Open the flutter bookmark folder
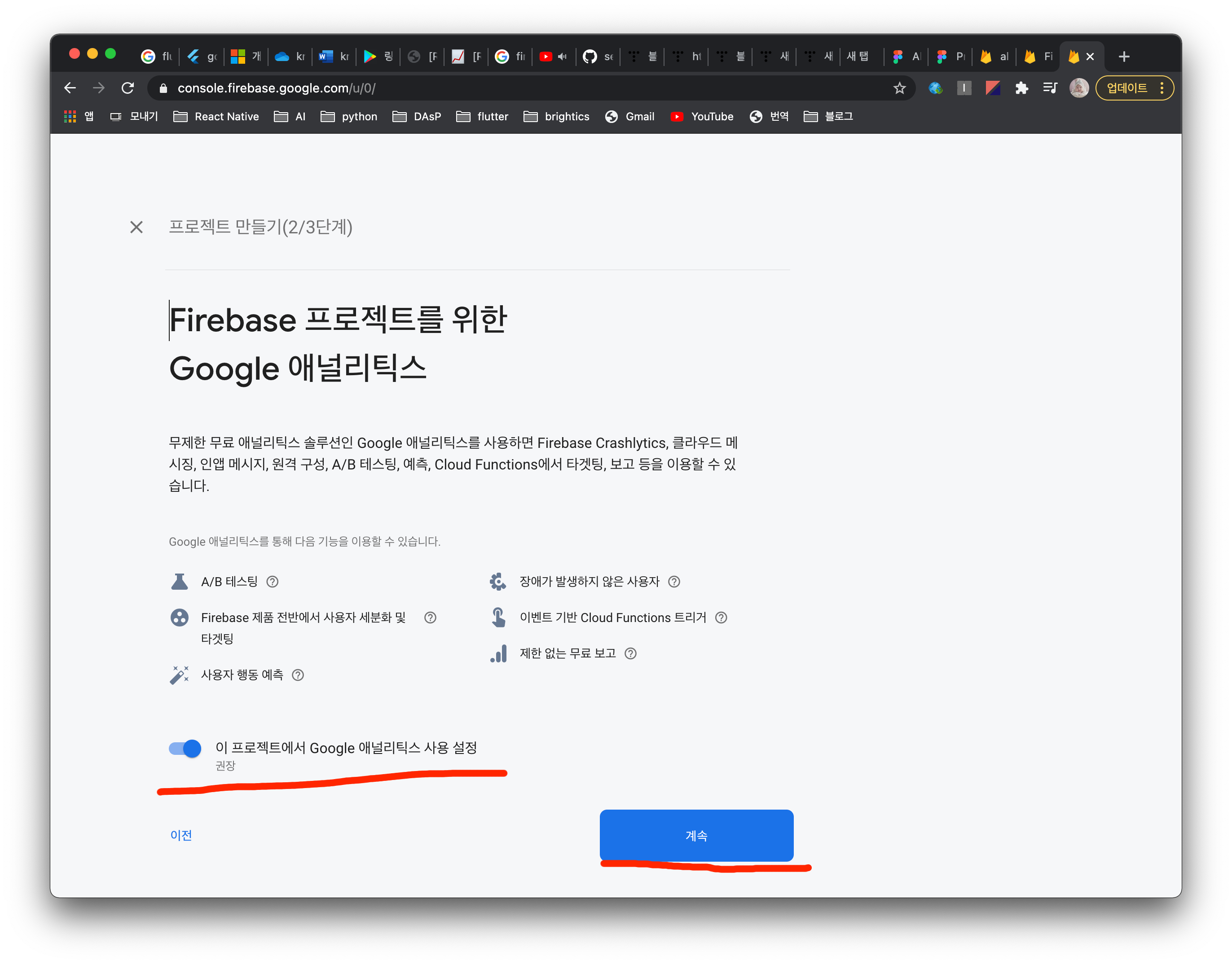 [x=482, y=117]
